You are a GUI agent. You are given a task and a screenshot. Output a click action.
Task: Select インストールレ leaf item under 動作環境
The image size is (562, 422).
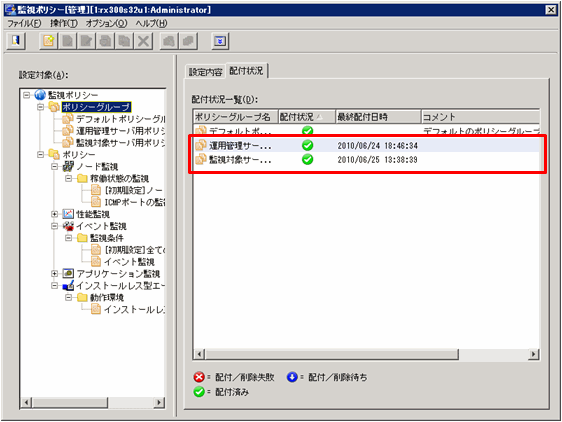point(135,309)
